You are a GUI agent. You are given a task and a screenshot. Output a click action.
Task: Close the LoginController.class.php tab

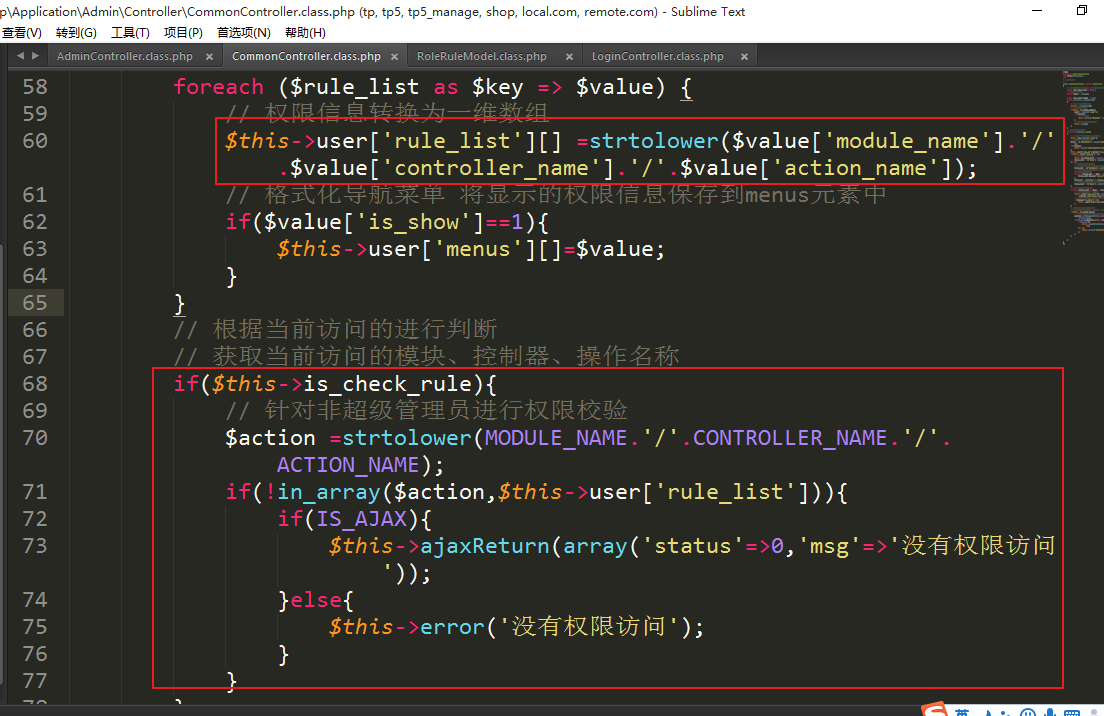[x=745, y=57]
